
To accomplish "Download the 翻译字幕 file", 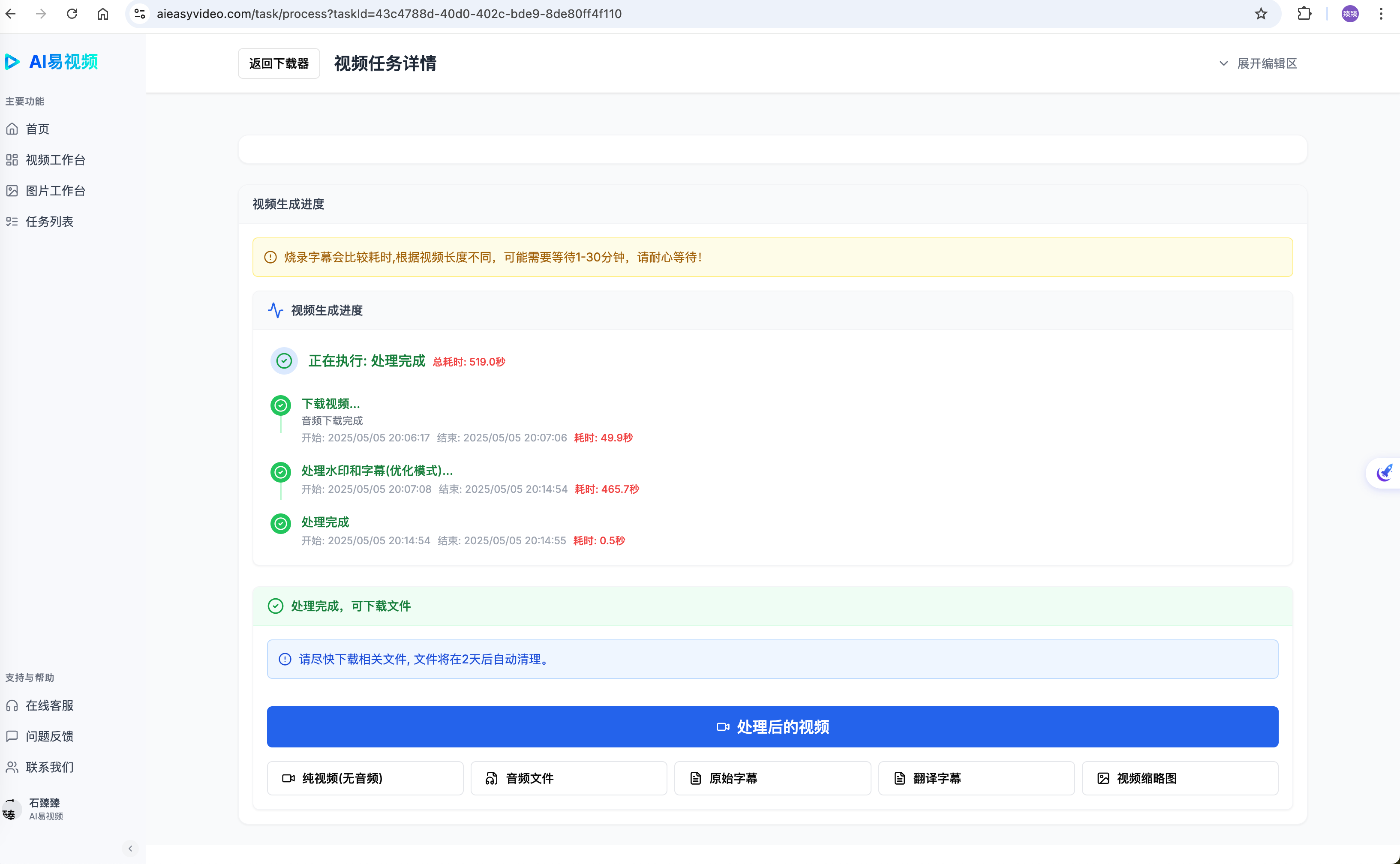I will [x=976, y=778].
